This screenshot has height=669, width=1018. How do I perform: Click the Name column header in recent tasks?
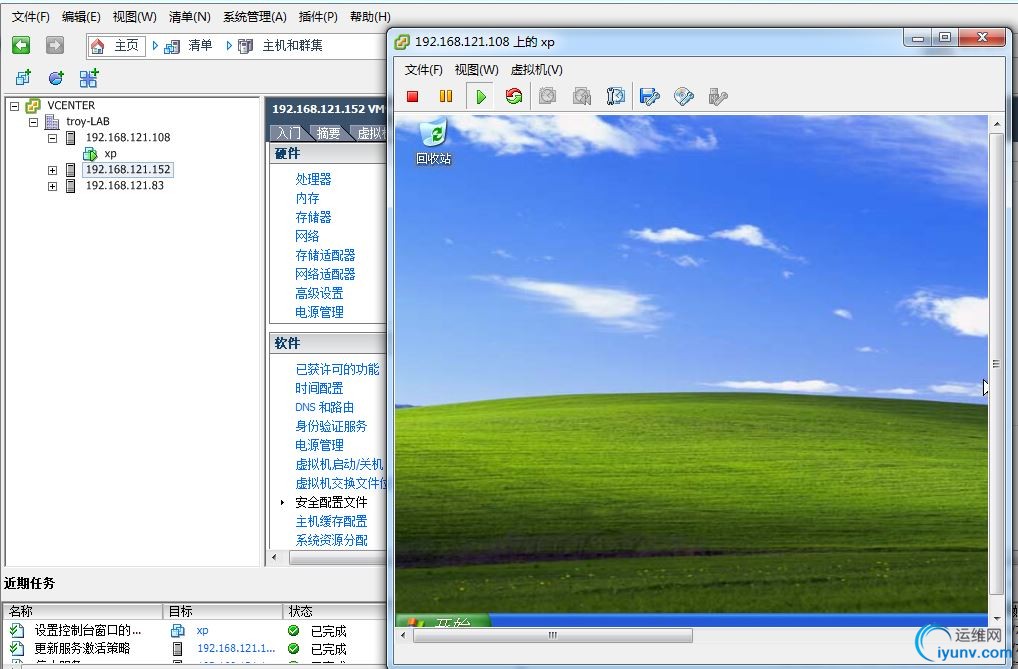[x=84, y=611]
